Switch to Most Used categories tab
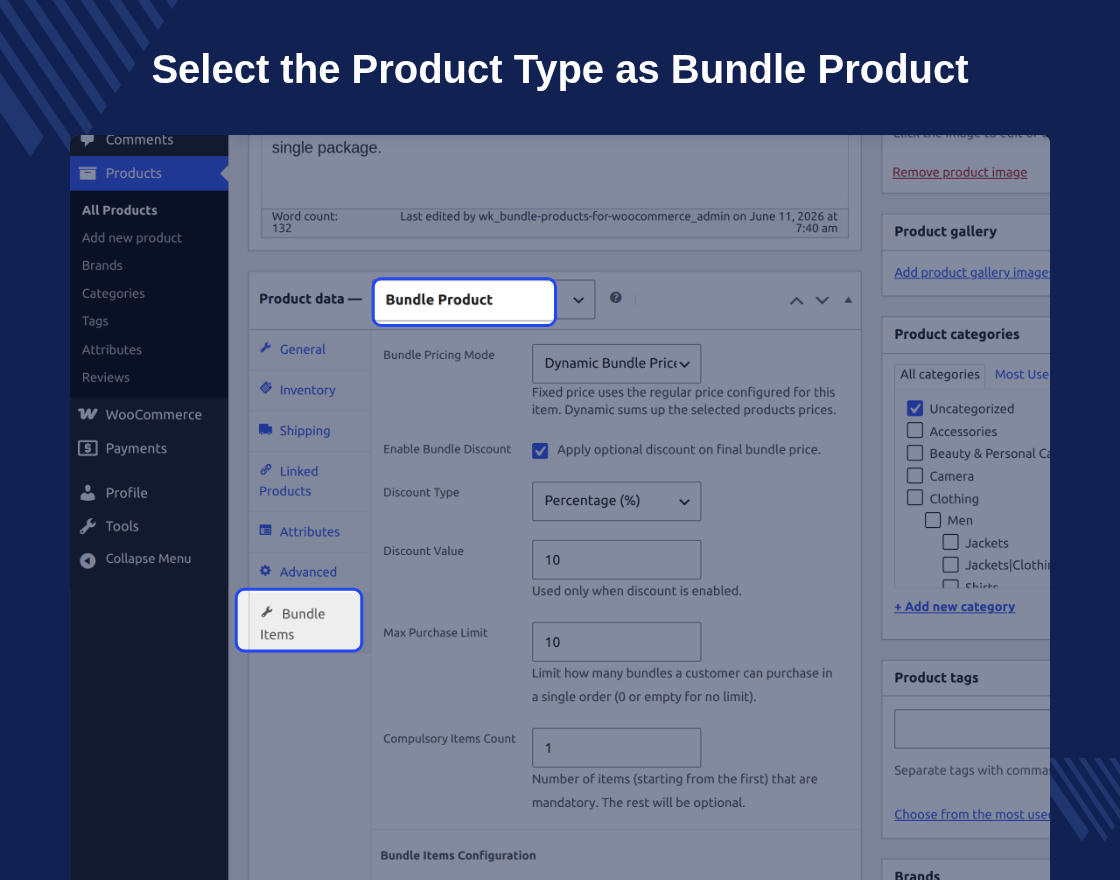 [x=1021, y=374]
